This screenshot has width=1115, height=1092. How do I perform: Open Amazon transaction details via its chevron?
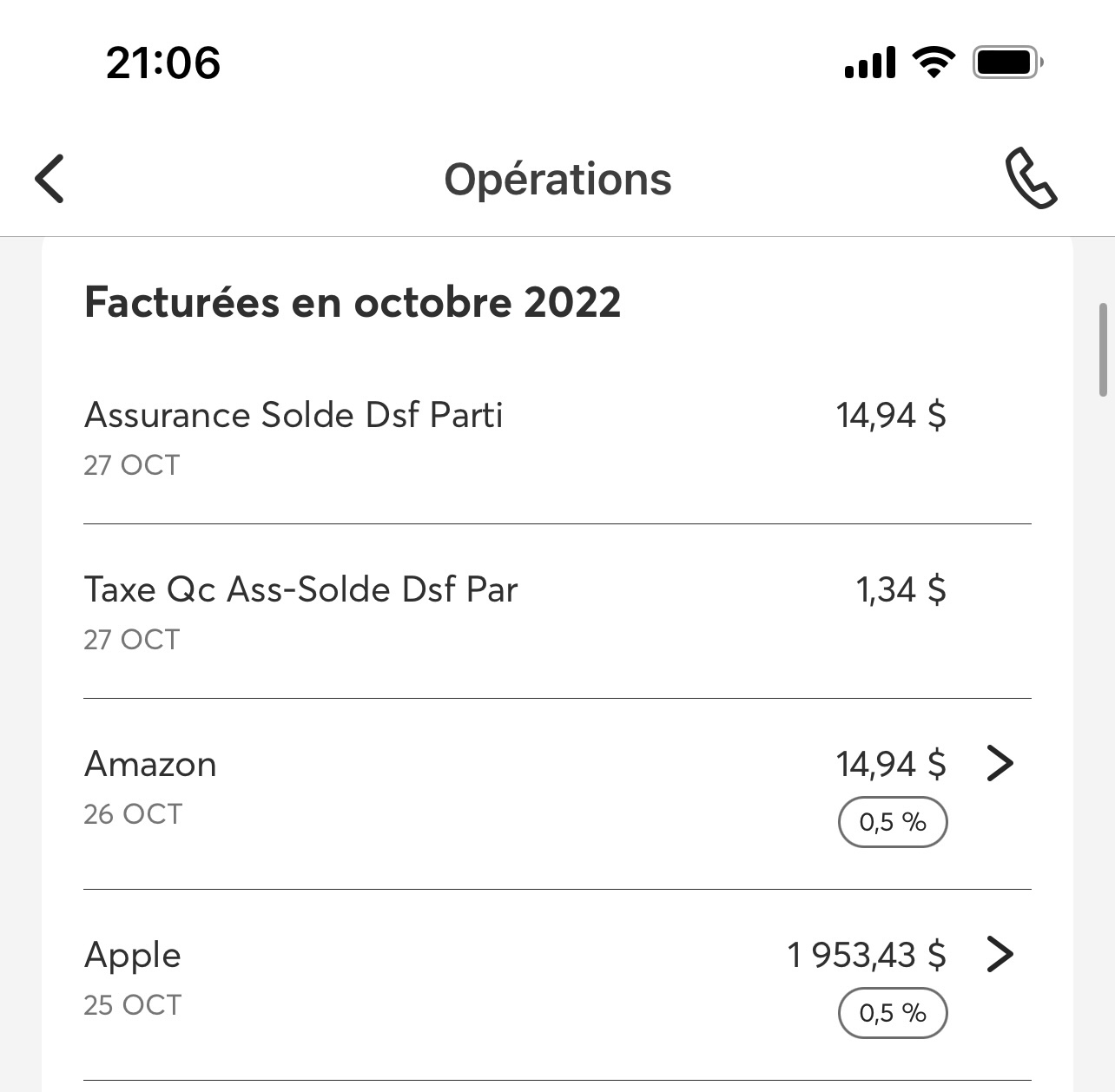click(x=1000, y=764)
